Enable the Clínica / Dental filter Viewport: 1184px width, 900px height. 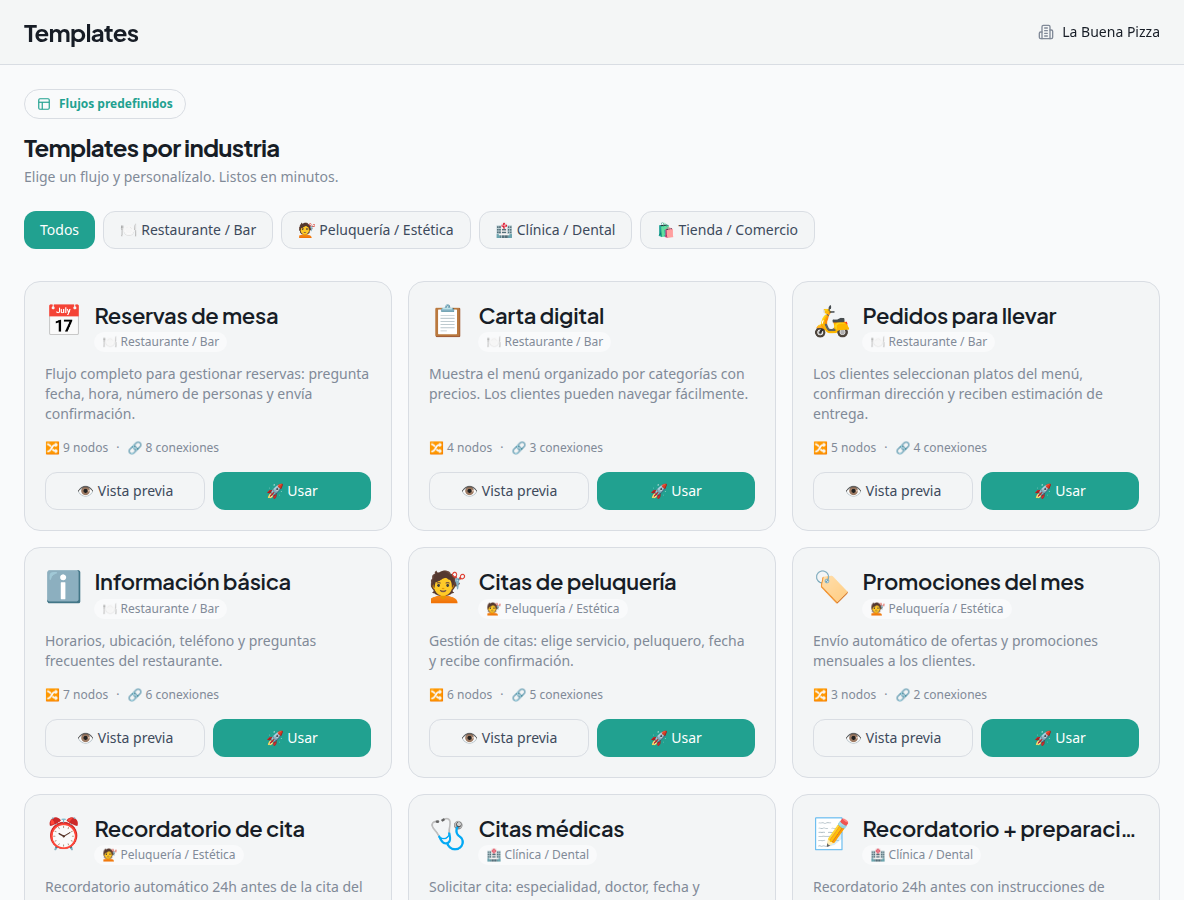pyautogui.click(x=555, y=230)
